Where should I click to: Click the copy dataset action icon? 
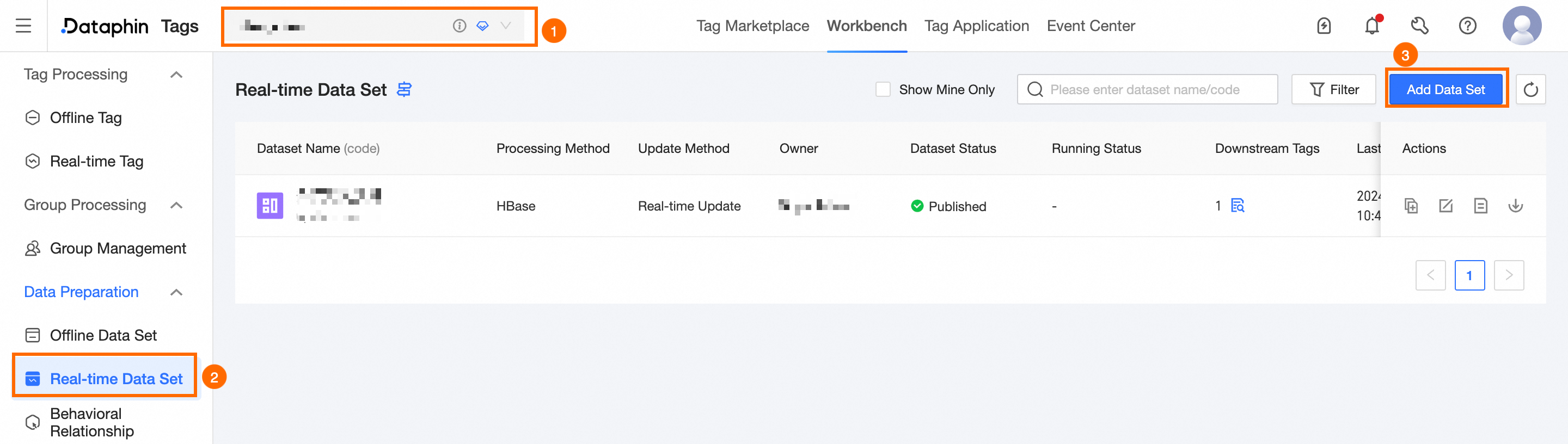click(x=1411, y=206)
